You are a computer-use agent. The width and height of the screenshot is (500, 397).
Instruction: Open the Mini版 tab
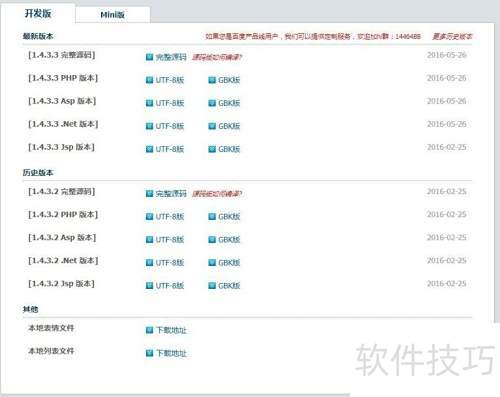click(x=113, y=15)
